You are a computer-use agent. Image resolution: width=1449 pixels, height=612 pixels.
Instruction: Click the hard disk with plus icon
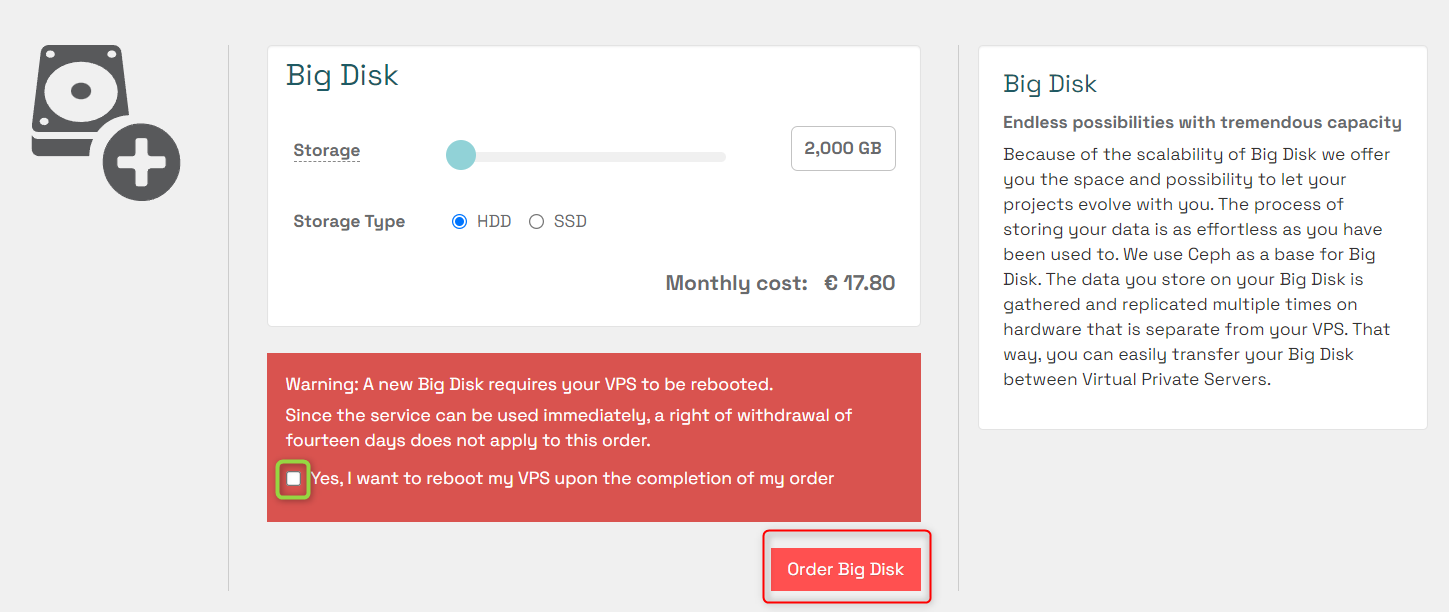coord(105,122)
